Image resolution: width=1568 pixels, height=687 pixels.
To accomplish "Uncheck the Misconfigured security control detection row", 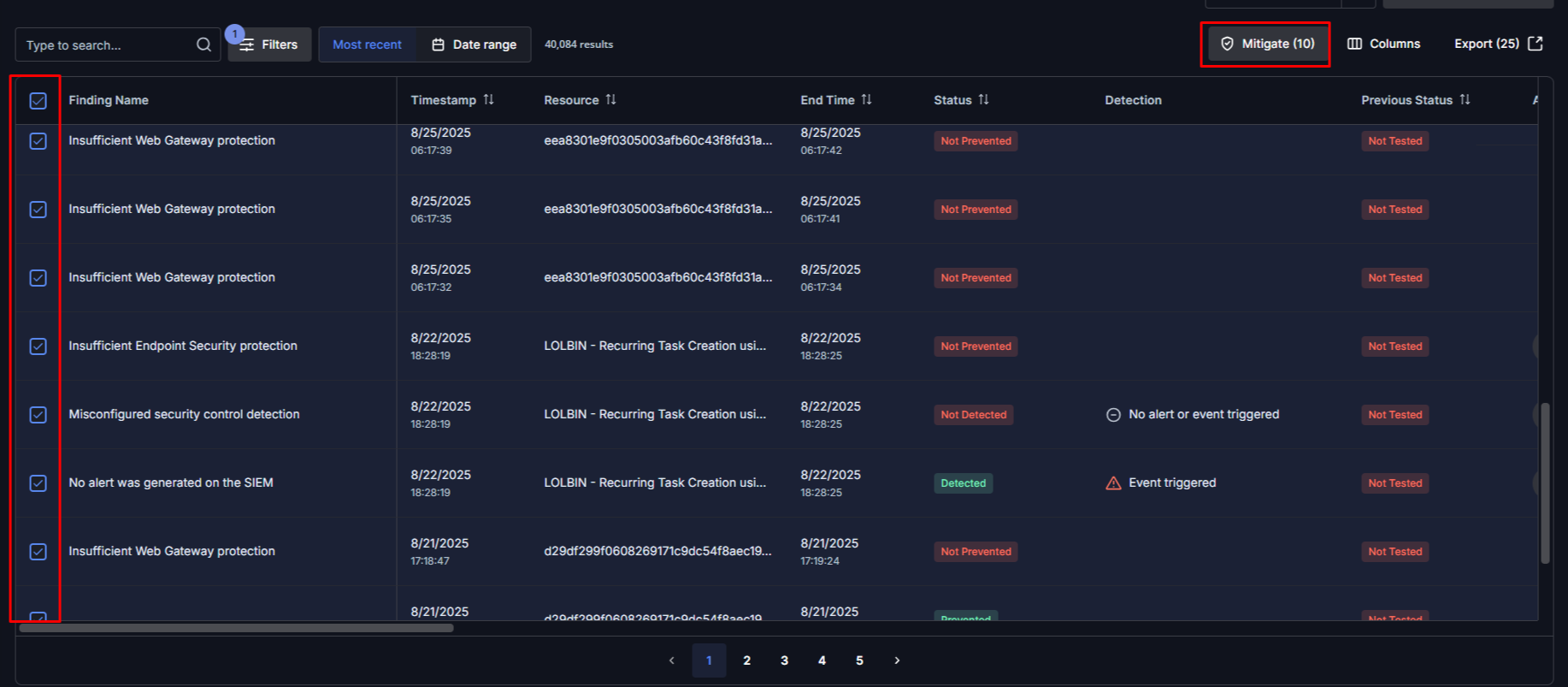I will [x=38, y=415].
